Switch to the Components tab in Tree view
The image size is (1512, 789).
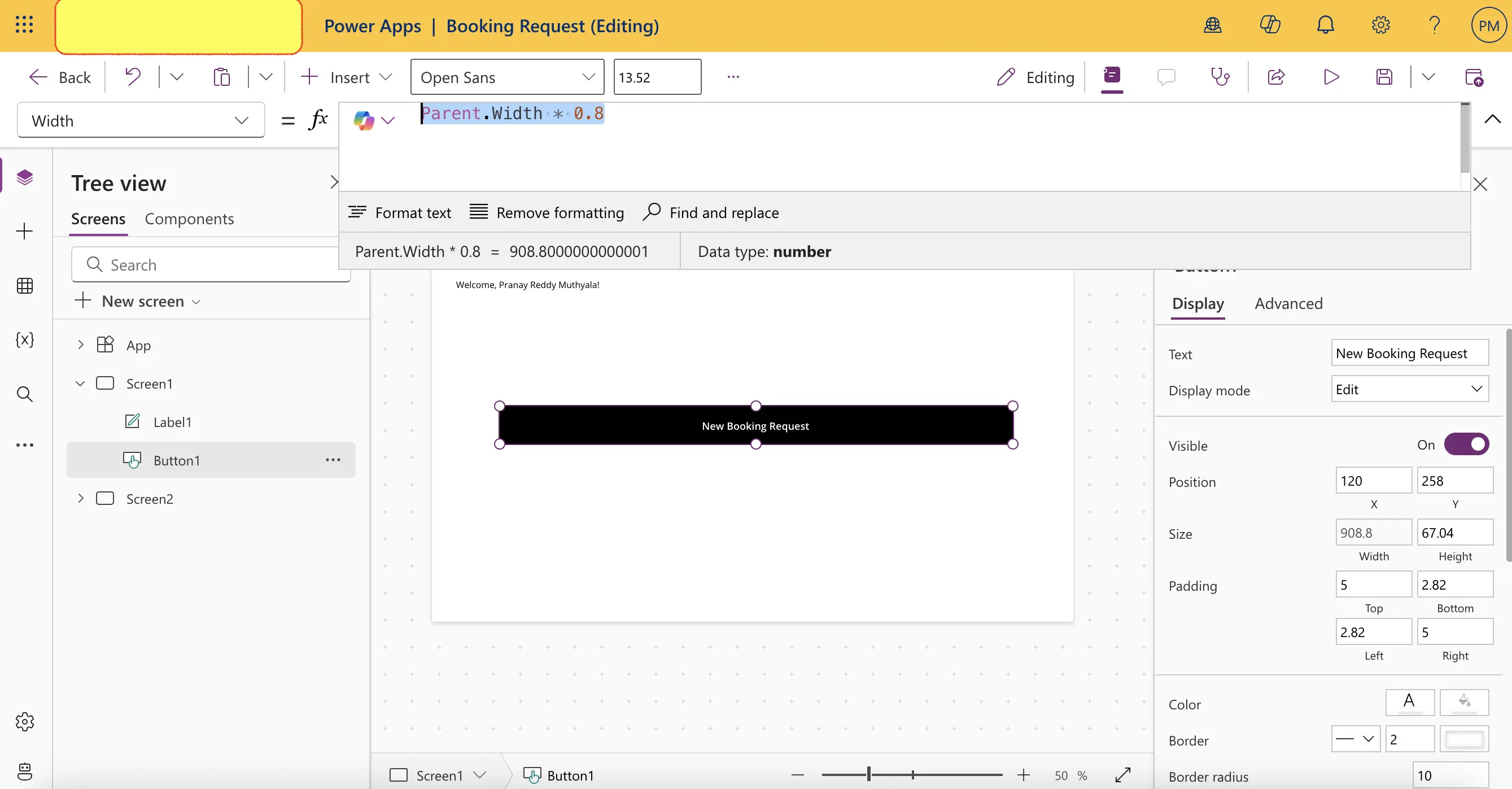(x=189, y=218)
